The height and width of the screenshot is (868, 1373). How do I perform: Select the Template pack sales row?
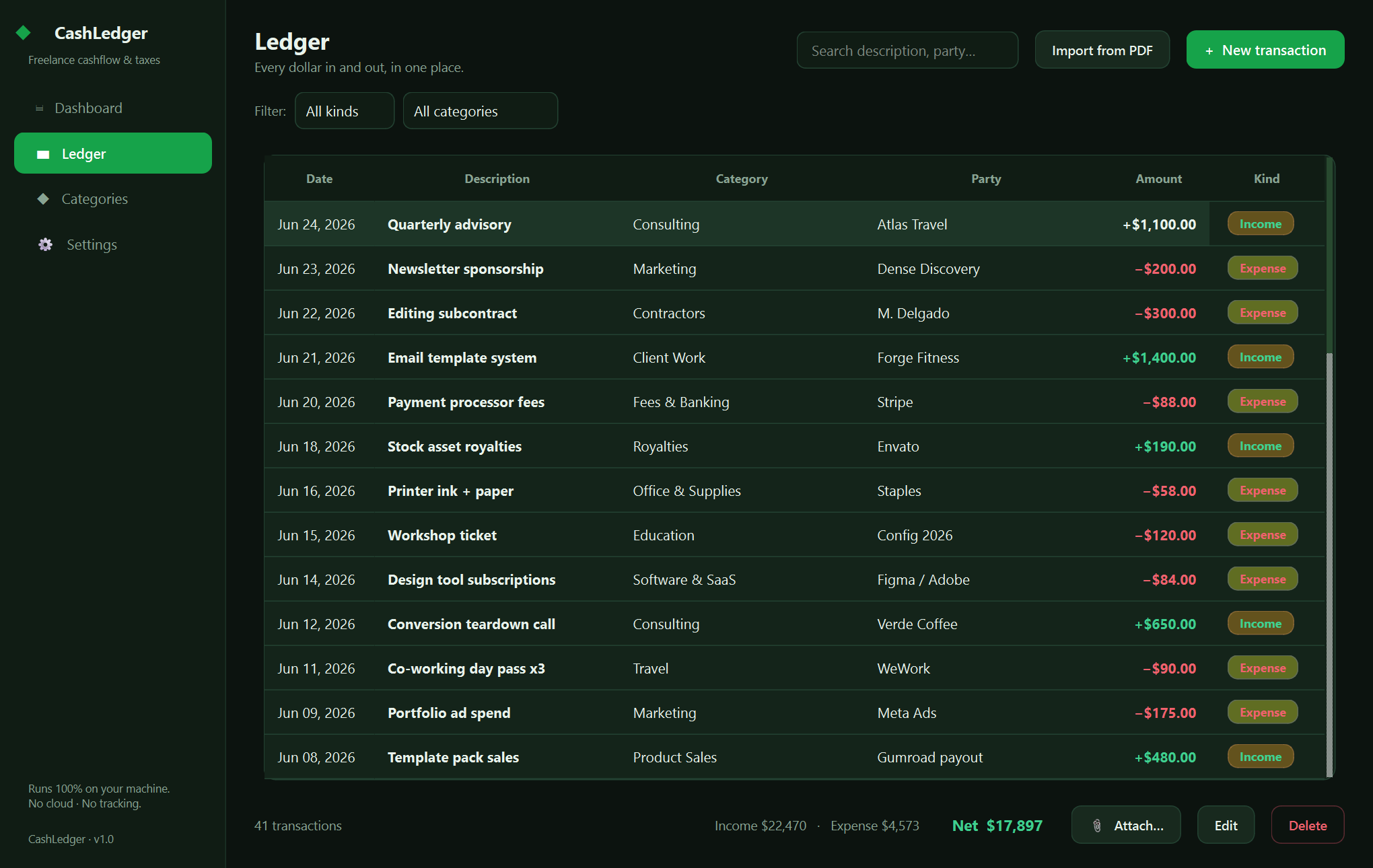pyautogui.click(x=794, y=757)
